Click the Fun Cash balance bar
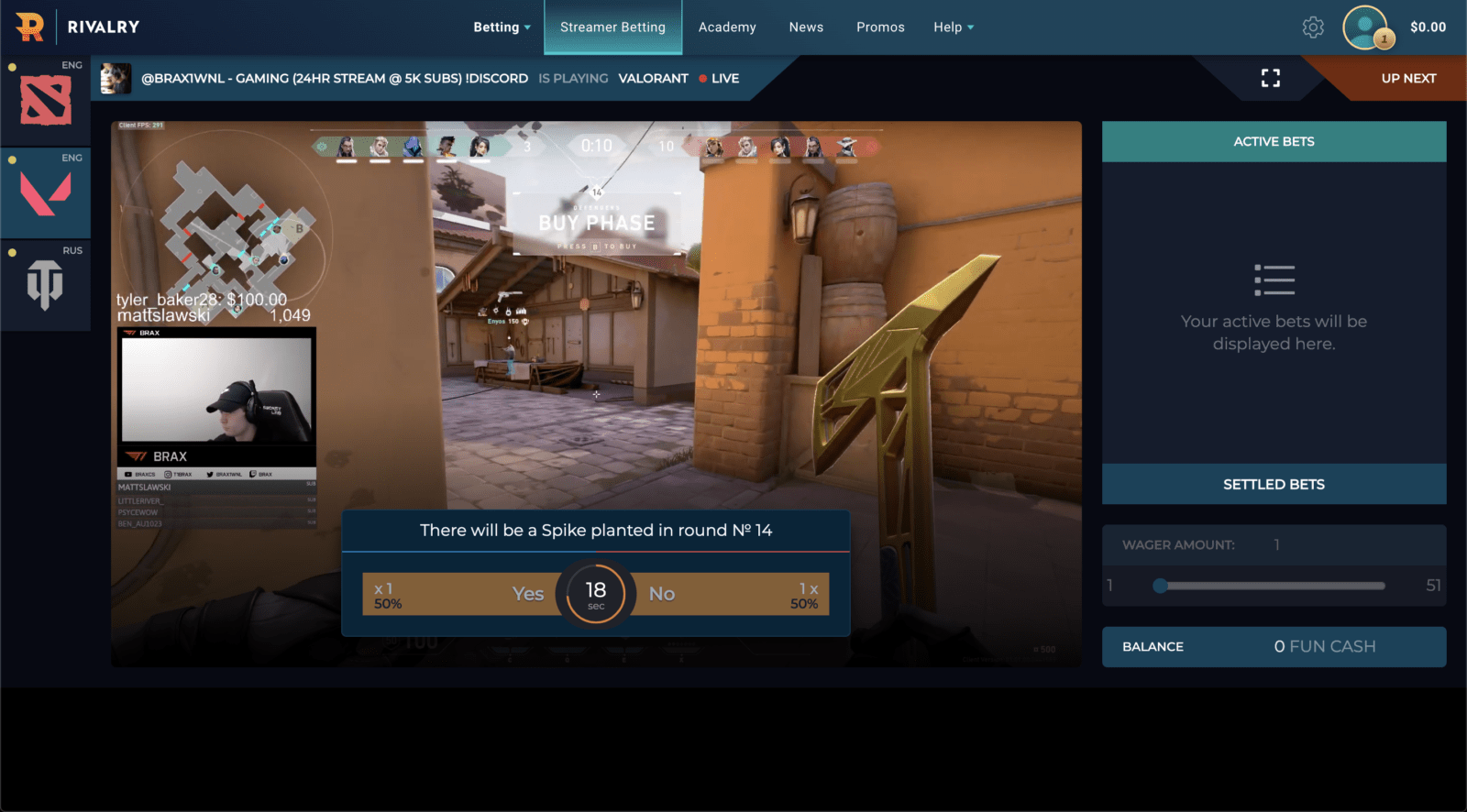The height and width of the screenshot is (812, 1467). click(1274, 646)
